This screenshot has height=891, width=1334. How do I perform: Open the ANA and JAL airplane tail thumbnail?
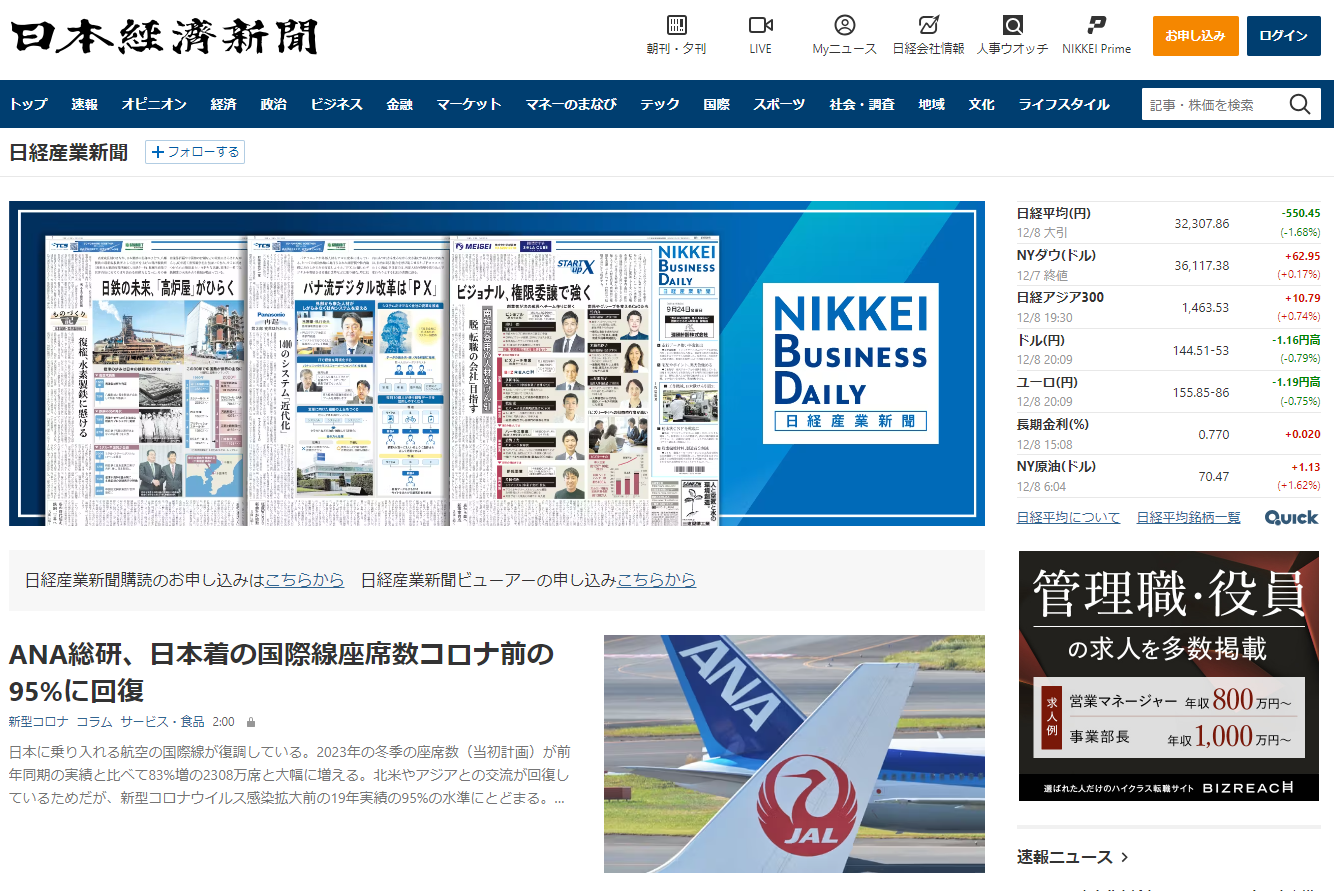(x=794, y=753)
